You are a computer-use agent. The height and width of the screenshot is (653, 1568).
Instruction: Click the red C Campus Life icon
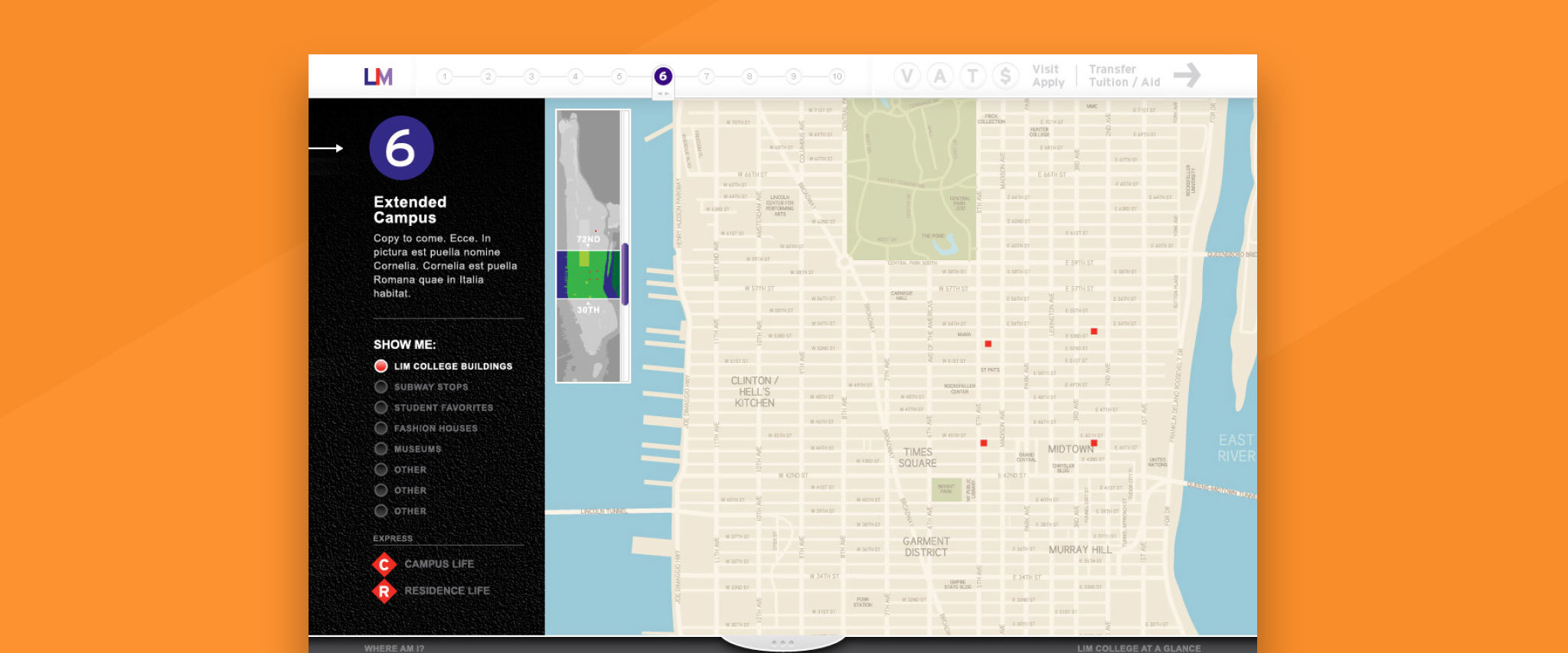pyautogui.click(x=384, y=564)
